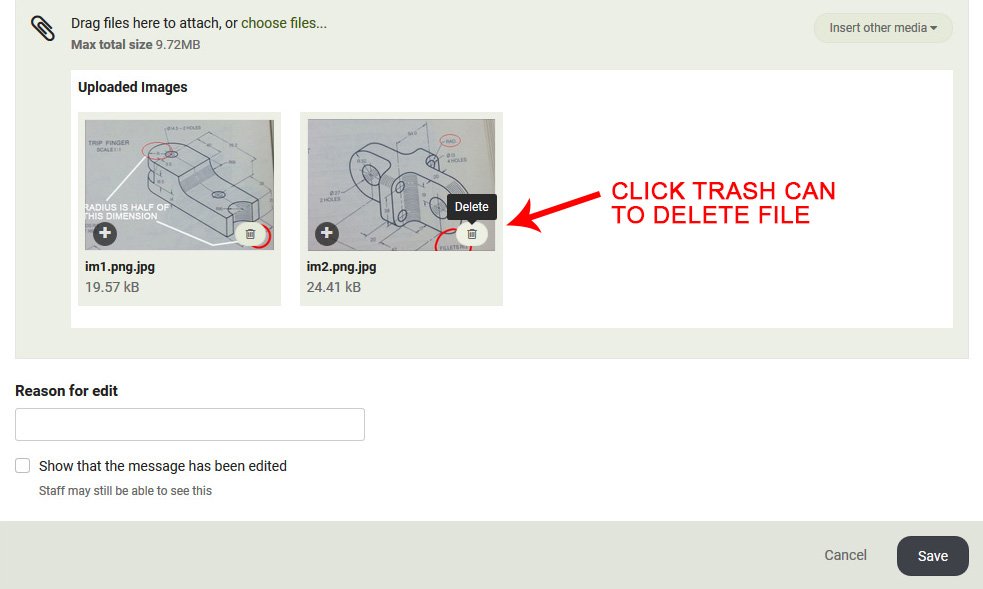Open the im1.png.jpg image thumbnail
The height and width of the screenshot is (589, 983).
click(179, 185)
